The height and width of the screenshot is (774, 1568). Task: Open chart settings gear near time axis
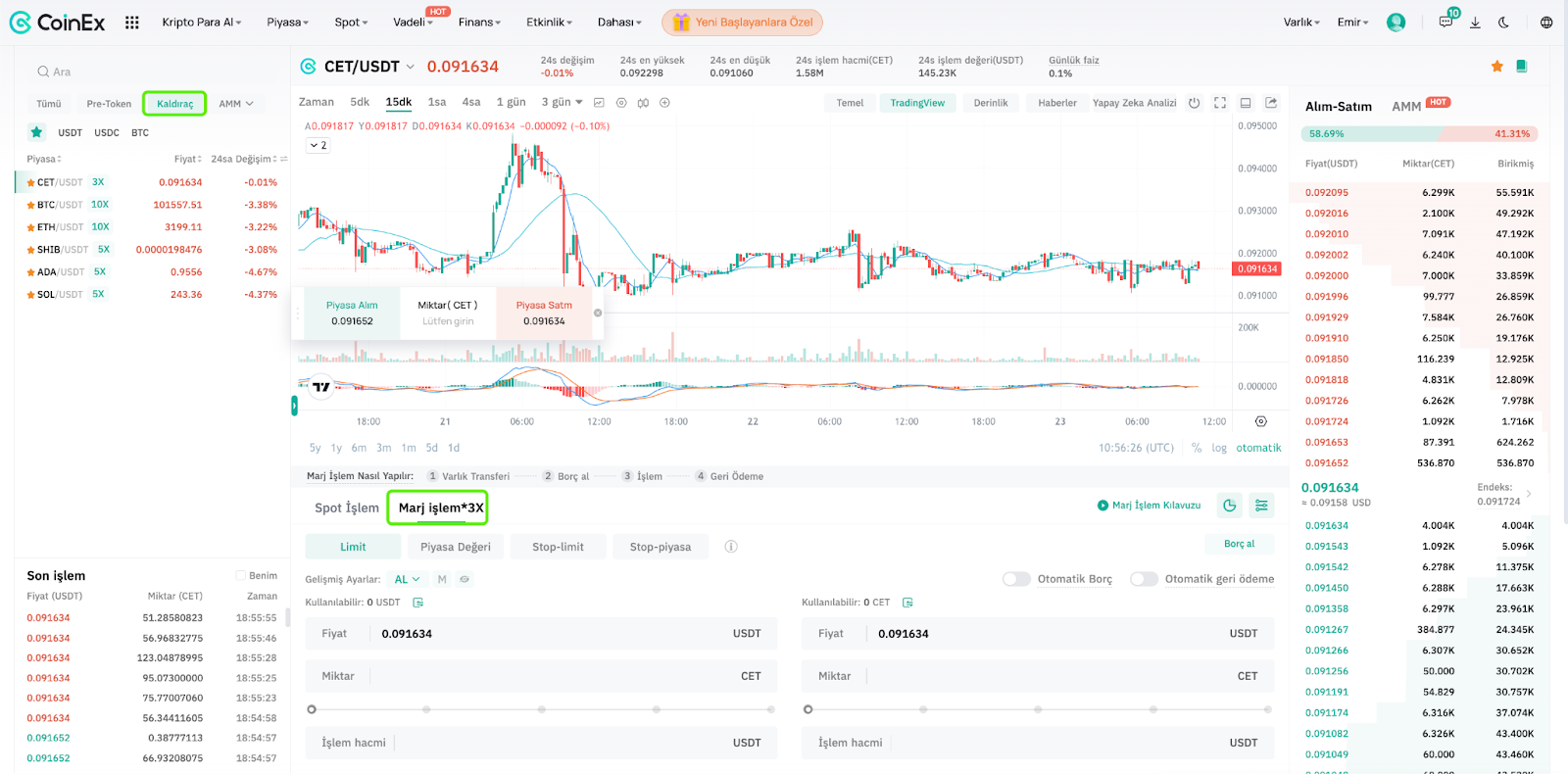tap(1261, 421)
